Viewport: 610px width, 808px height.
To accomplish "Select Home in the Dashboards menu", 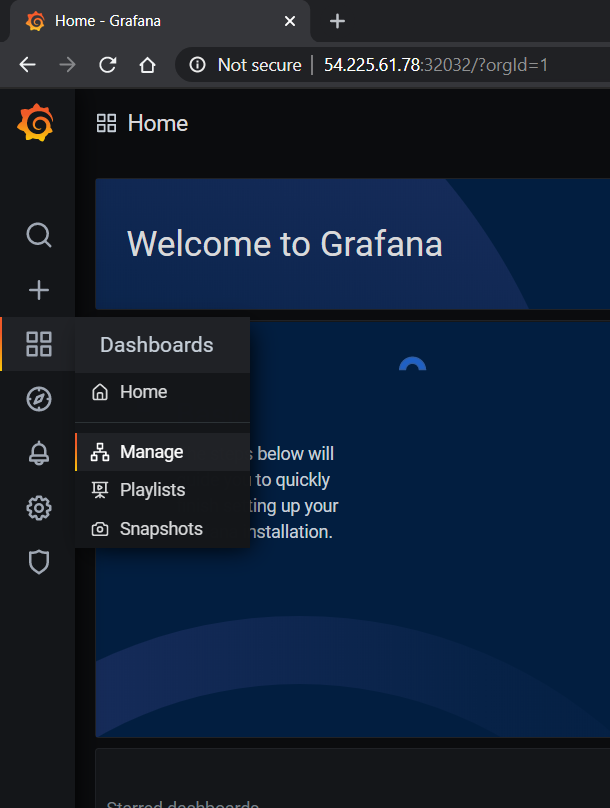I will click(143, 392).
